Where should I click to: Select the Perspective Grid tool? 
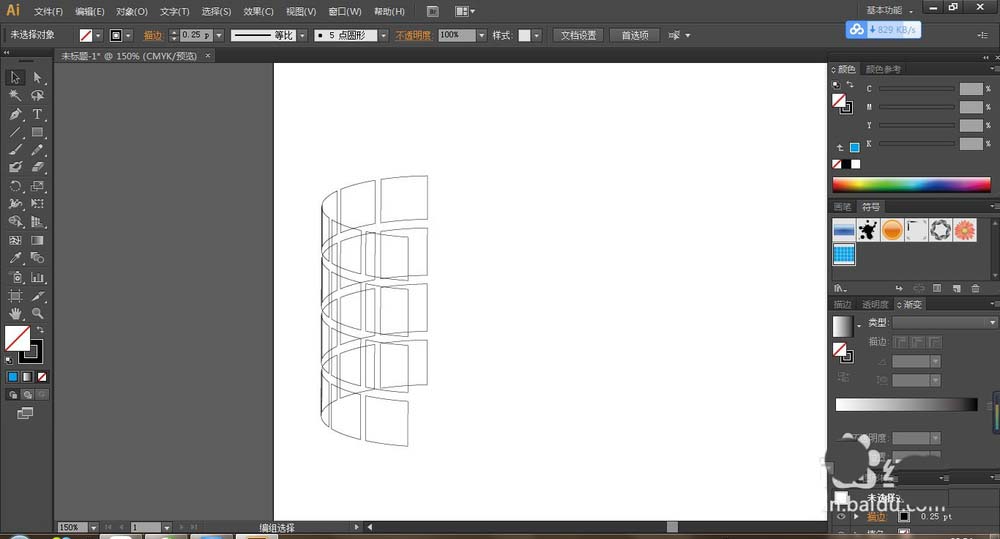click(x=38, y=222)
